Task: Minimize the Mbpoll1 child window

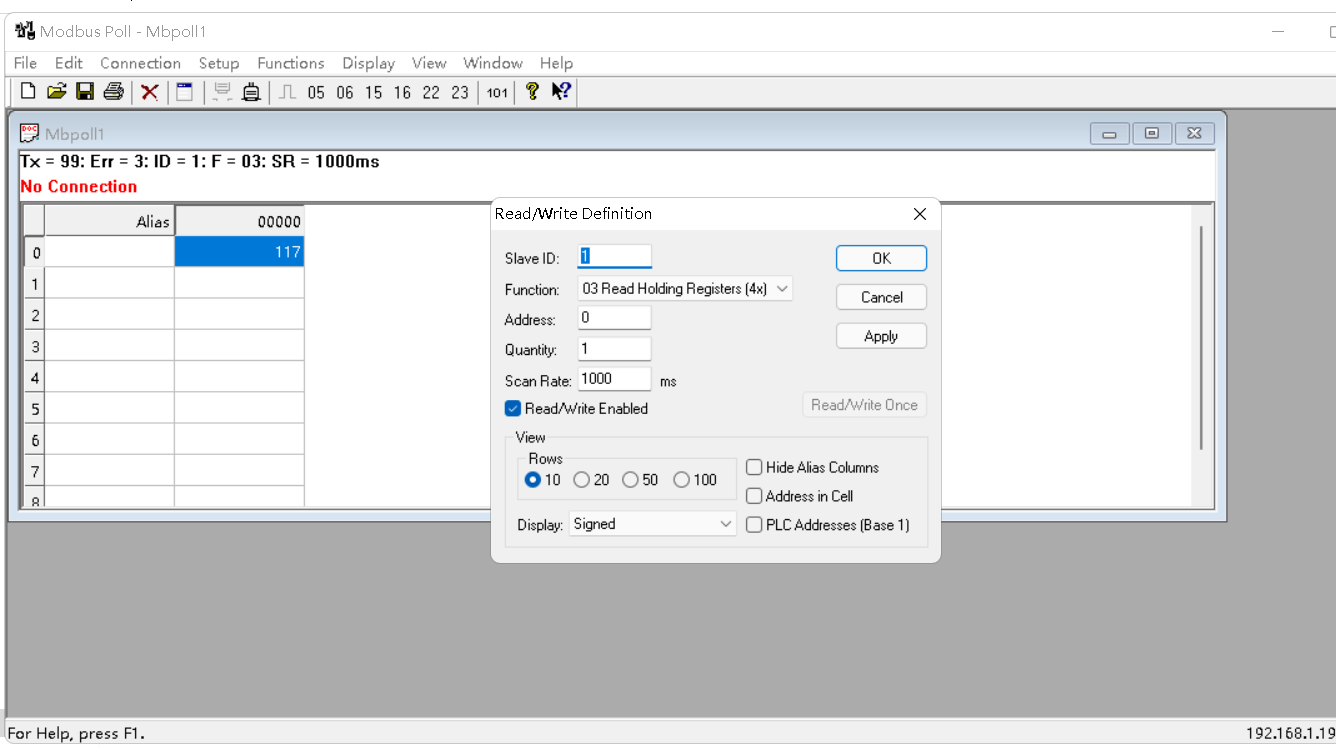Action: [x=1110, y=133]
